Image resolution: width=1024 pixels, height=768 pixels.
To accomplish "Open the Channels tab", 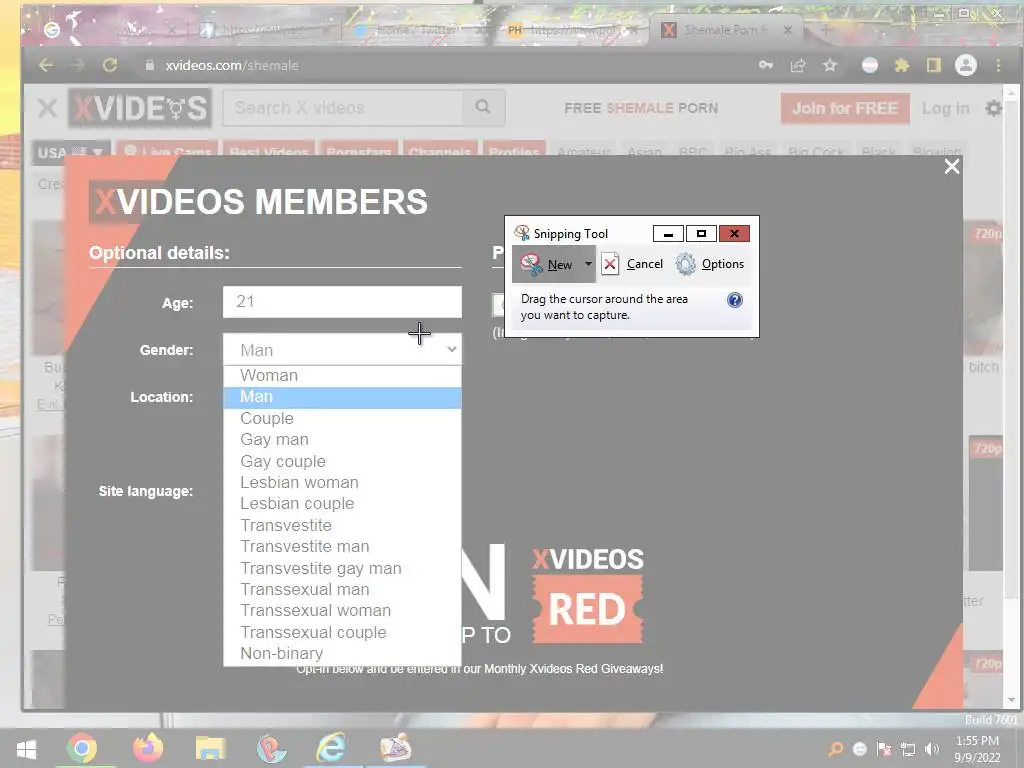I will click(440, 152).
